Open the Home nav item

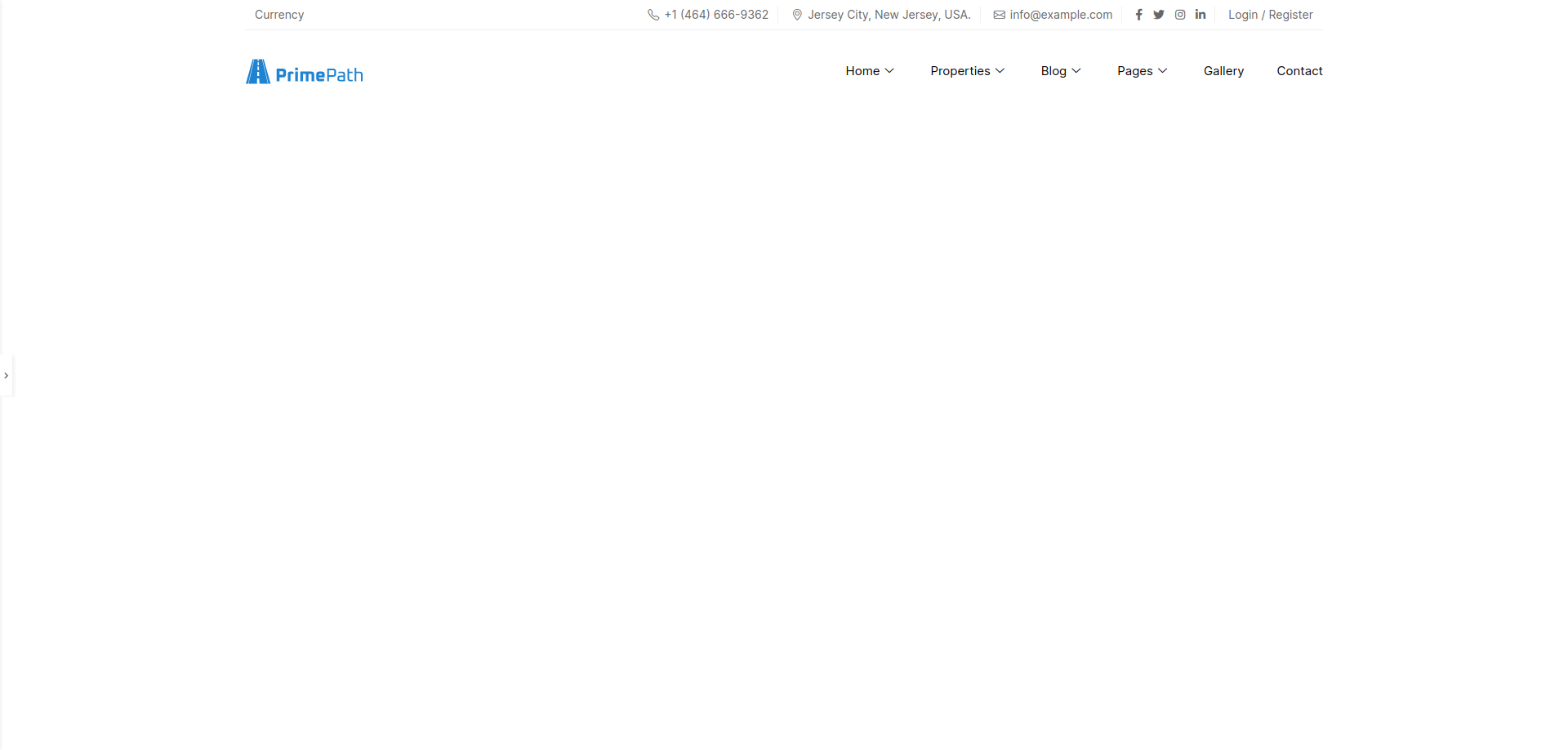coord(862,71)
